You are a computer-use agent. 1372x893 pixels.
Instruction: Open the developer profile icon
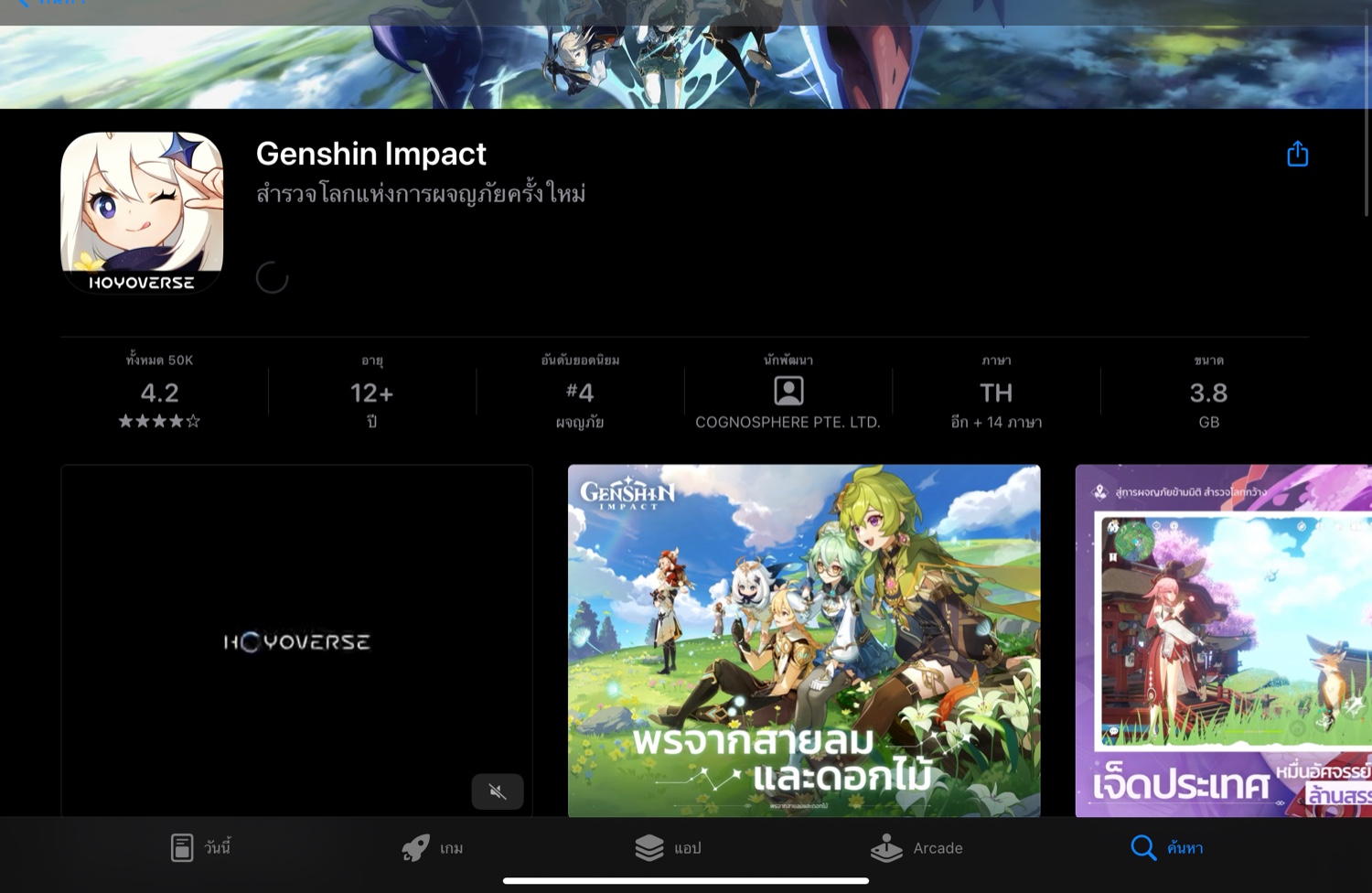(x=788, y=392)
